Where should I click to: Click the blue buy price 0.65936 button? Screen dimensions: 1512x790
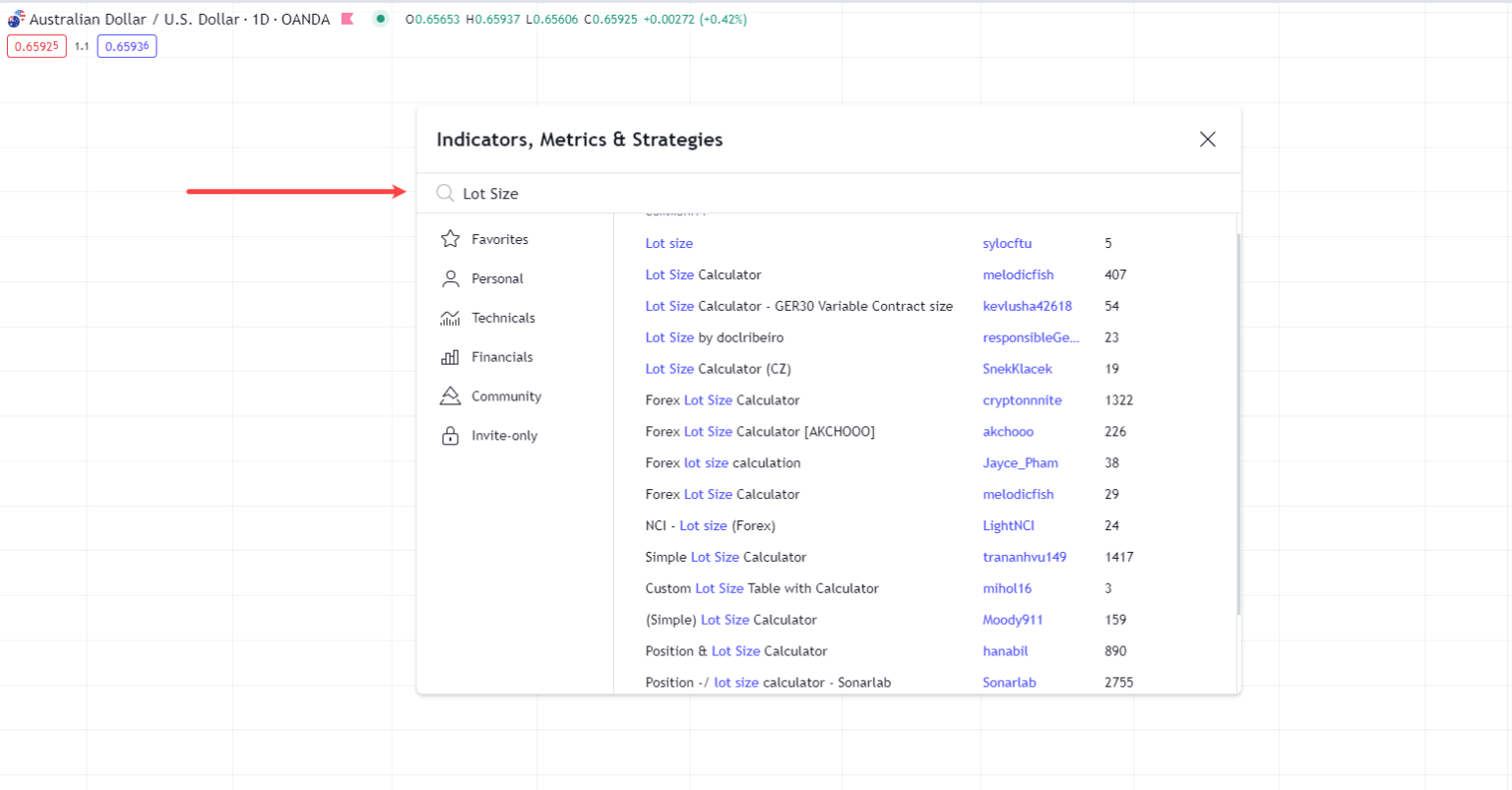tap(127, 46)
